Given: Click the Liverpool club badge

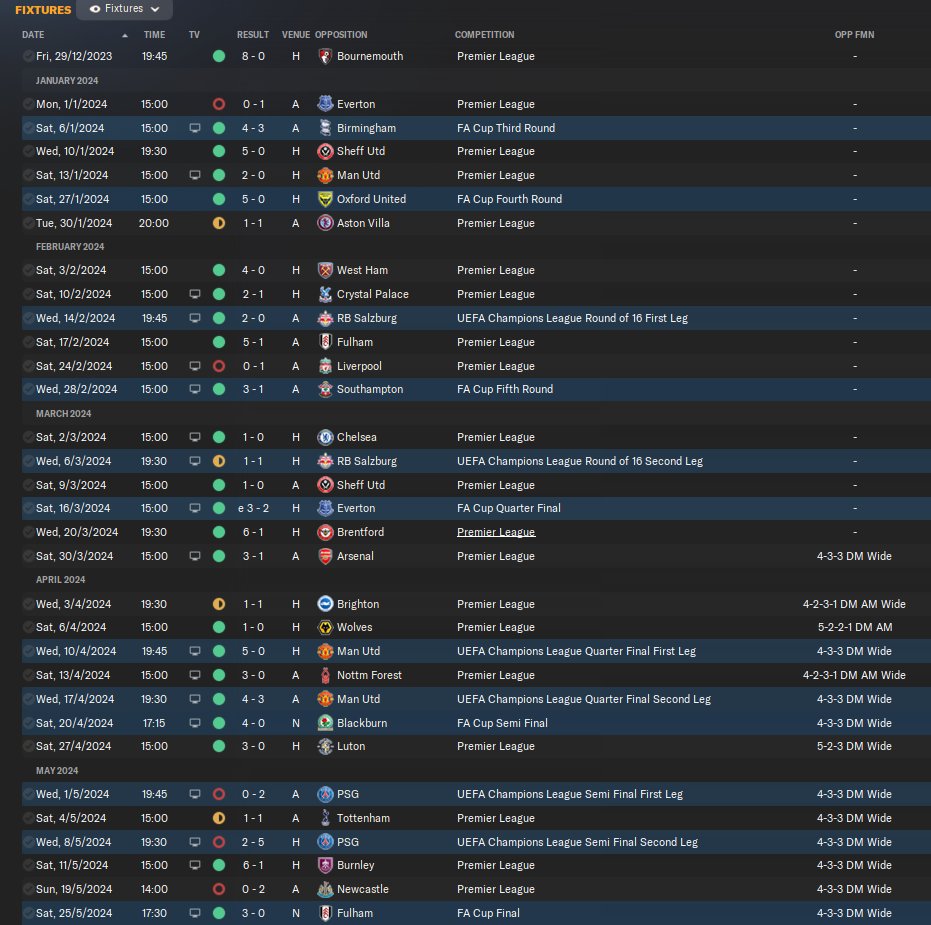Looking at the screenshot, I should 325,366.
